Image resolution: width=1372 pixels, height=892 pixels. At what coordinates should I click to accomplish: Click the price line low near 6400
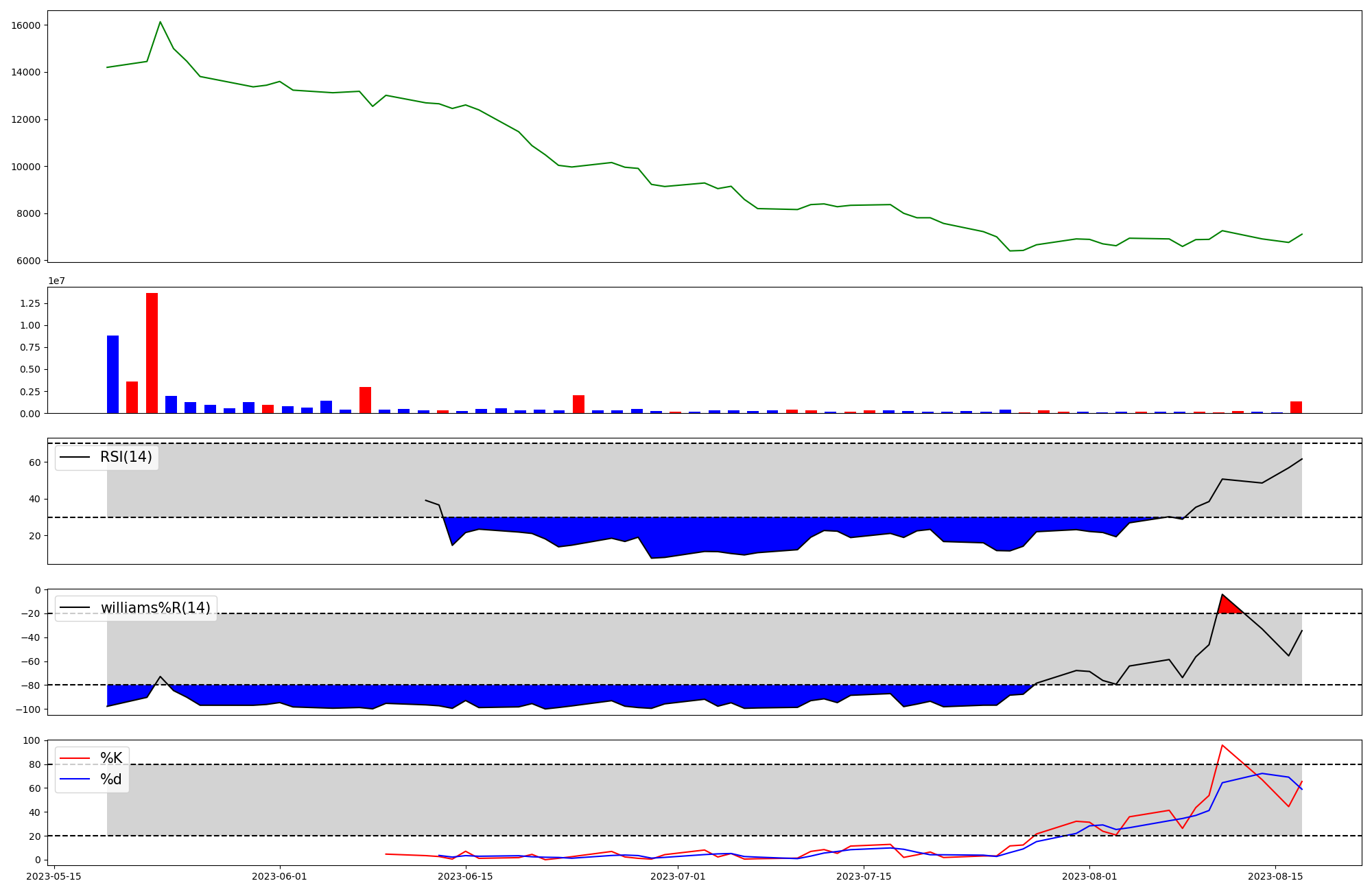point(1010,250)
